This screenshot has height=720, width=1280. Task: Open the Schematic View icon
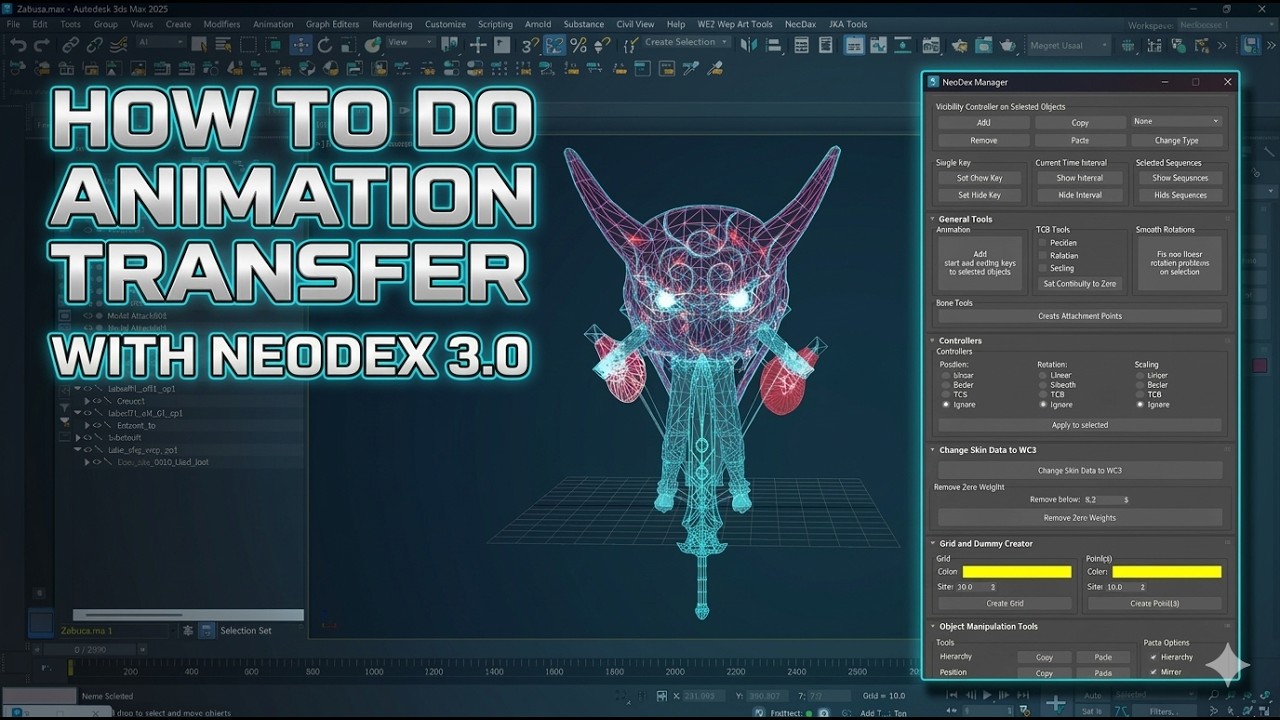click(903, 45)
